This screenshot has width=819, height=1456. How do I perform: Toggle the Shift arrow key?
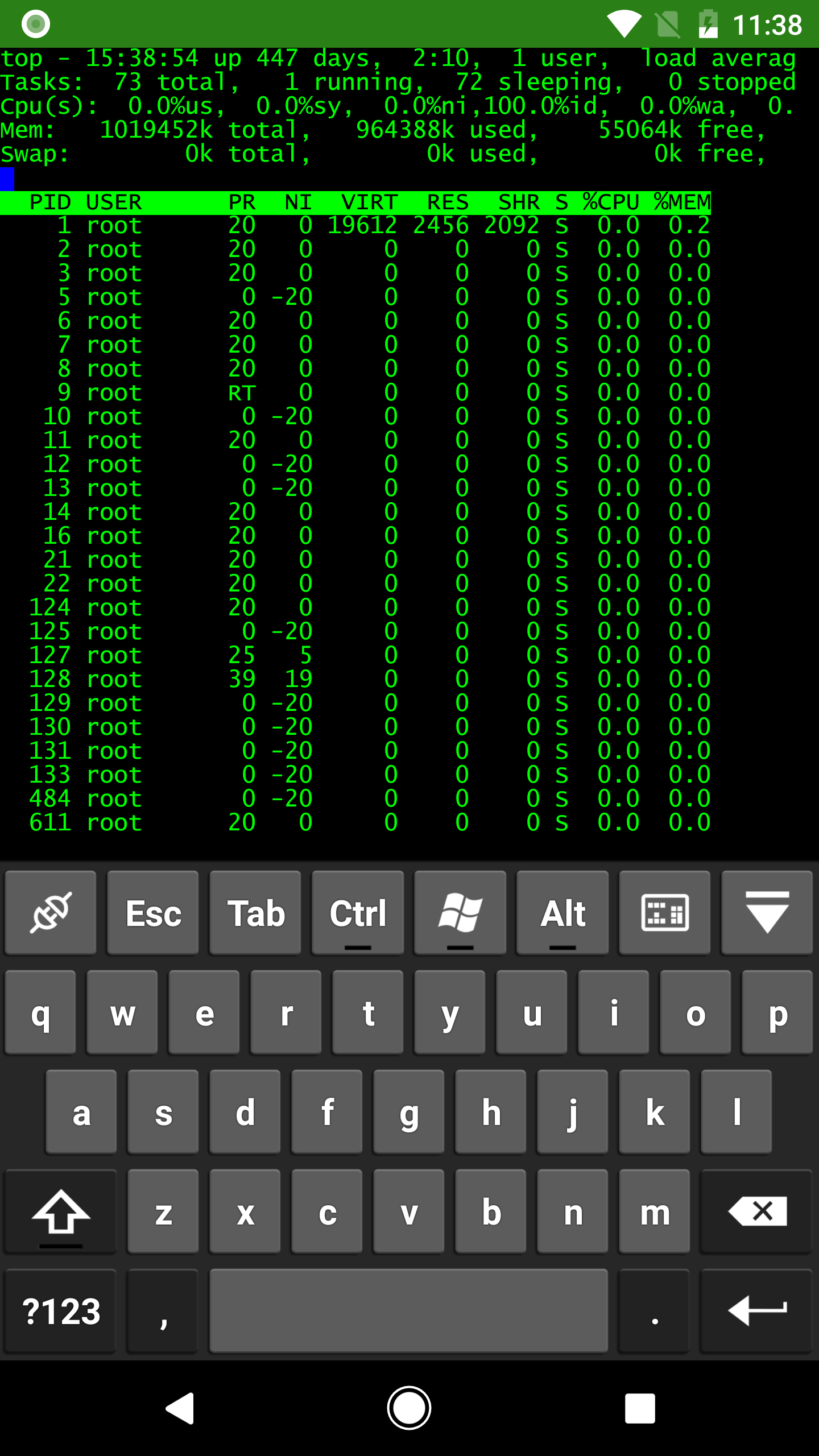point(61,1211)
